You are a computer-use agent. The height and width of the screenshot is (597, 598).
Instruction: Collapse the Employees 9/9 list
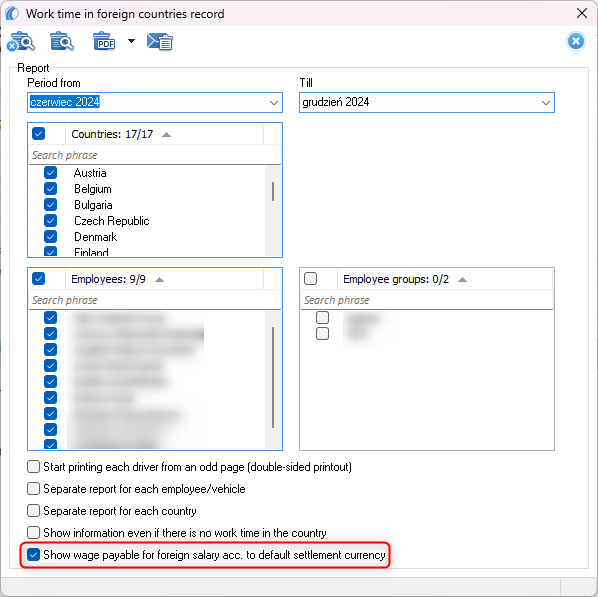[159, 280]
